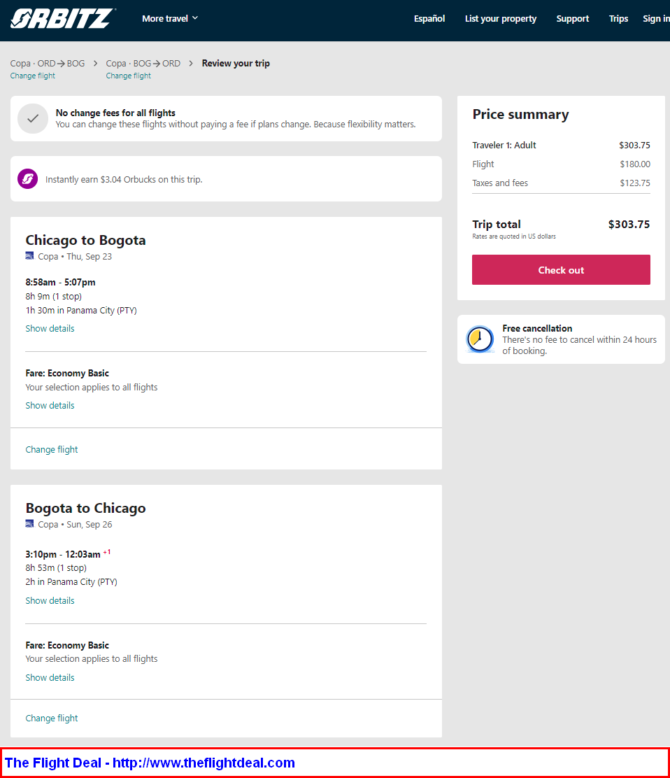Screen dimensions: 670x778
Task: Click chevron arrow before Review your trip
Action: pos(191,64)
